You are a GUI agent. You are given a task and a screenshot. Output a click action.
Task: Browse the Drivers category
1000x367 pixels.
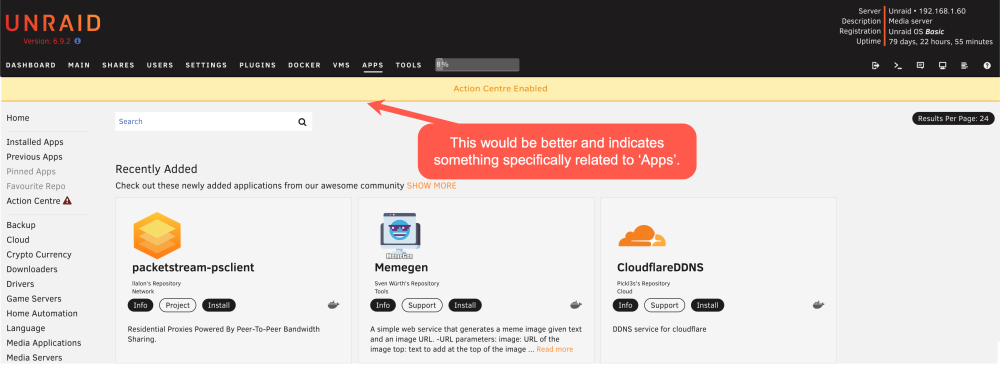point(20,284)
